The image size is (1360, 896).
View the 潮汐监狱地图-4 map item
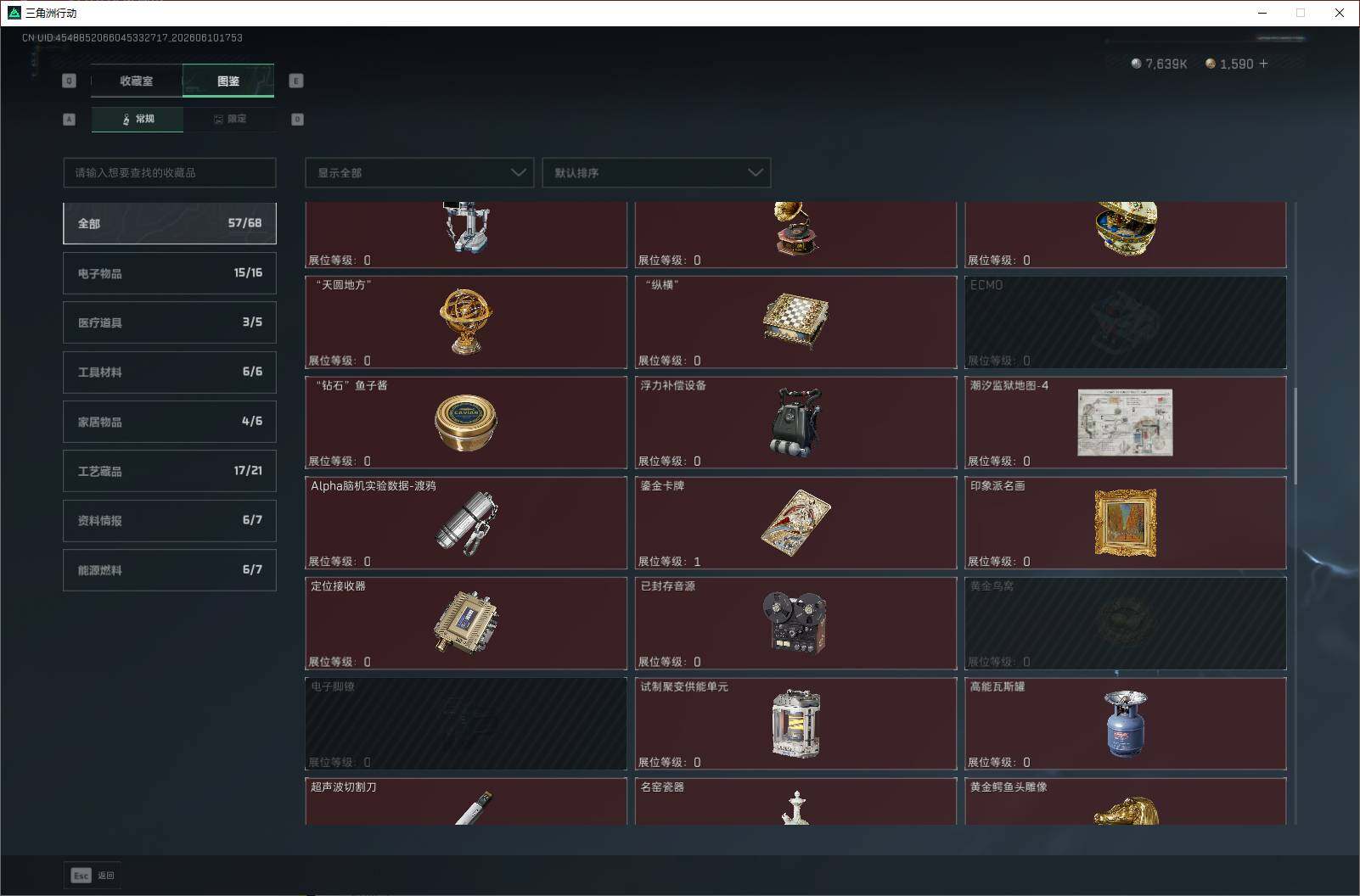pyautogui.click(x=1126, y=423)
